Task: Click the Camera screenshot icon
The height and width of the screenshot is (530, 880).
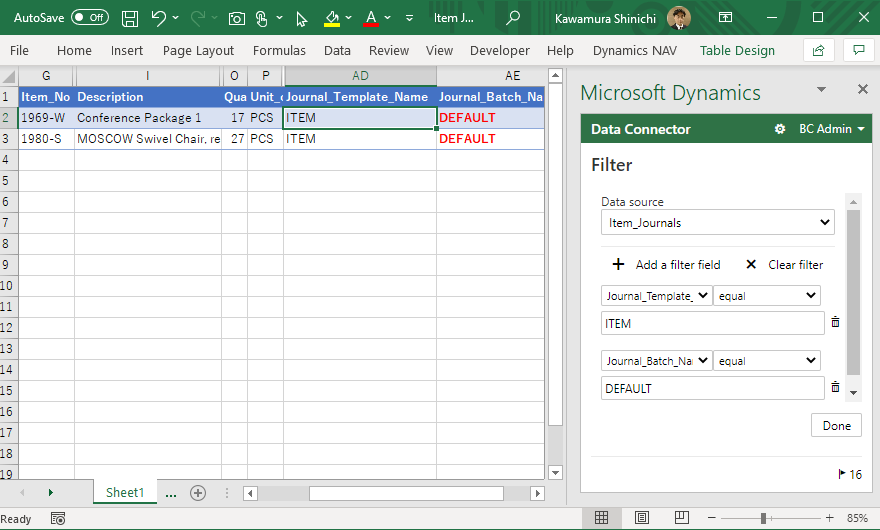Action: pos(237,19)
